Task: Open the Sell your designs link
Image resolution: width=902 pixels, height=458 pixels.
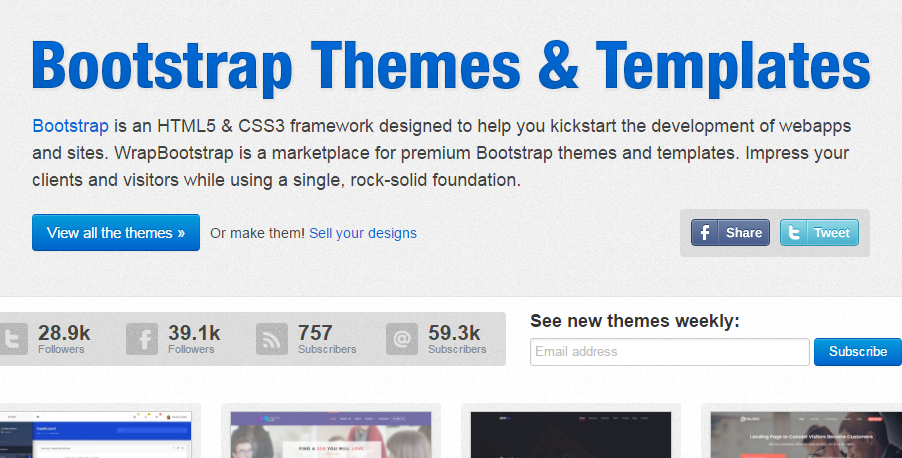Action: coord(363,233)
